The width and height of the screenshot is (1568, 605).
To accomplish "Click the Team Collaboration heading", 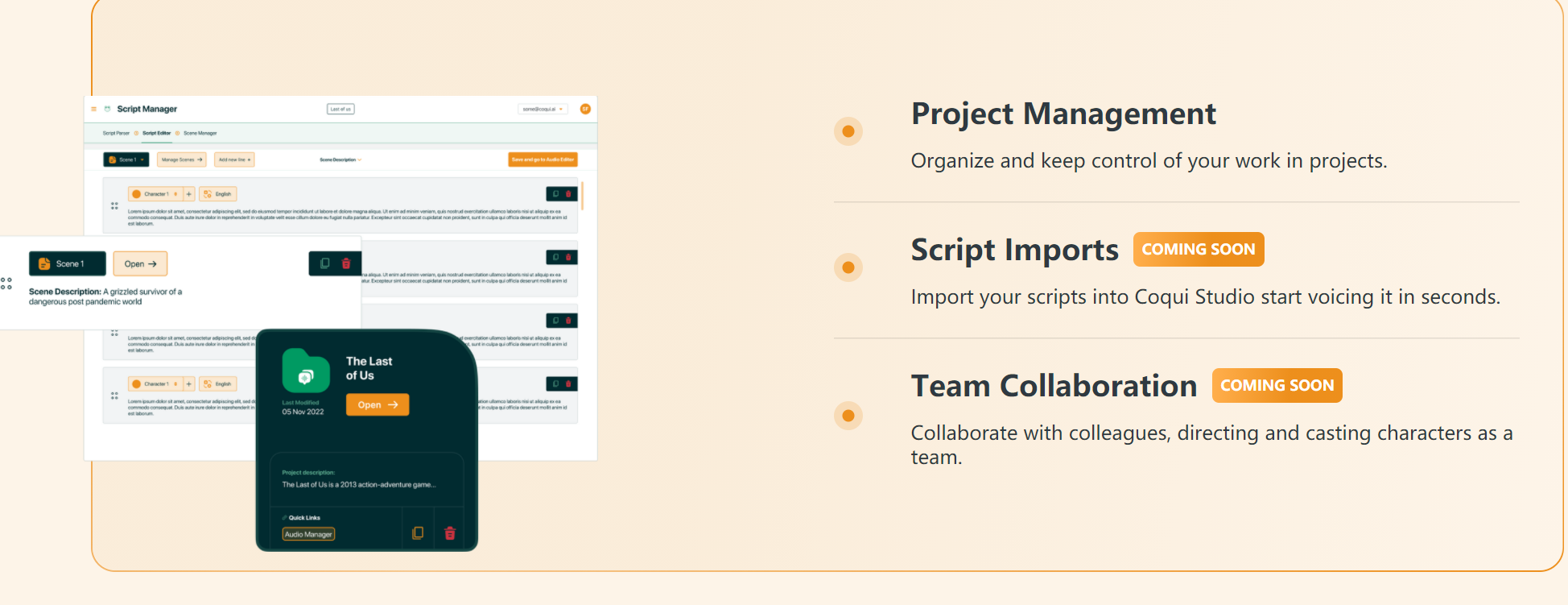I will (1054, 386).
